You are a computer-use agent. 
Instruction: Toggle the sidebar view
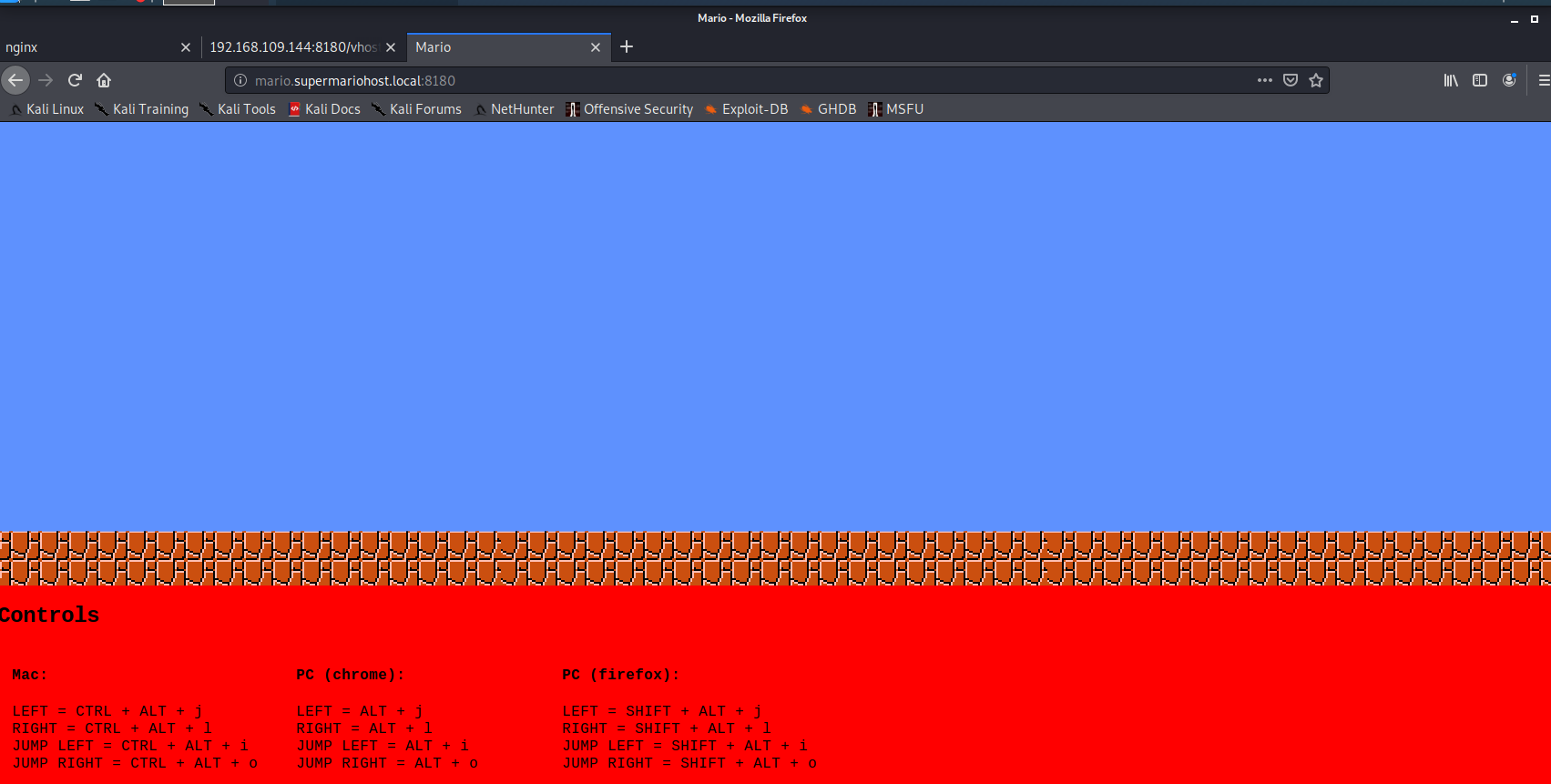[1480, 80]
